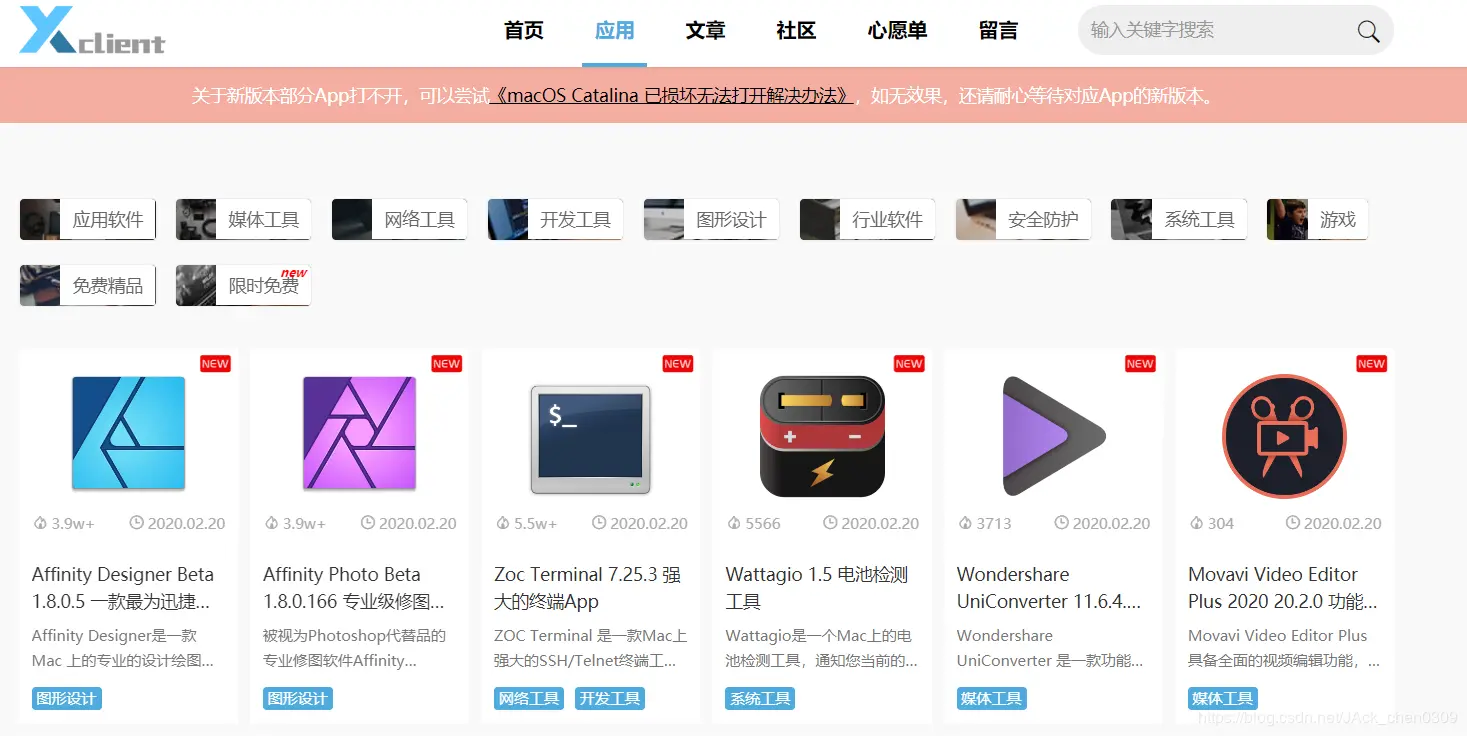This screenshot has height=736, width=1467.
Task: Click the Xclient logo
Action: [92, 30]
